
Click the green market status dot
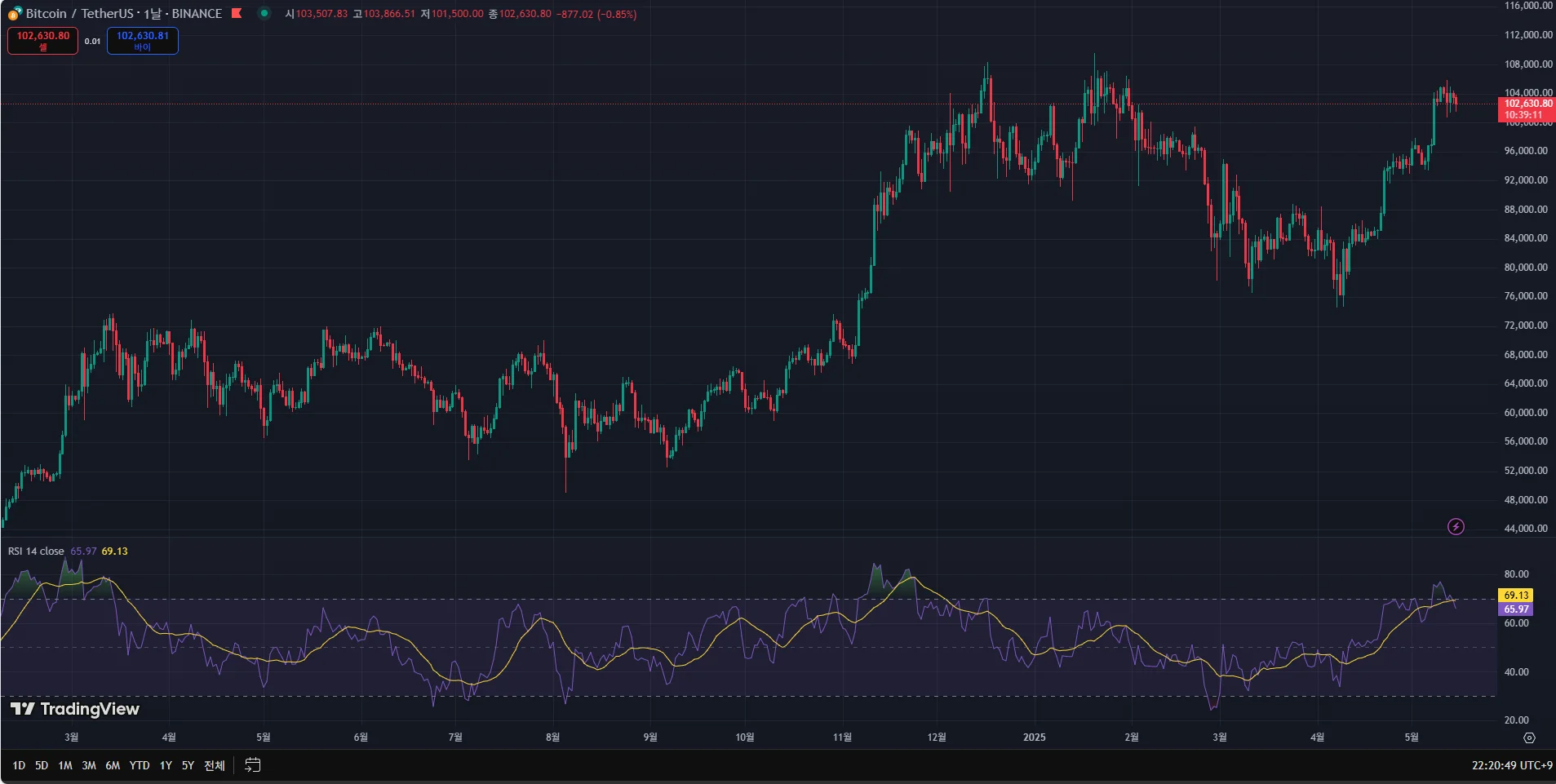[264, 13]
